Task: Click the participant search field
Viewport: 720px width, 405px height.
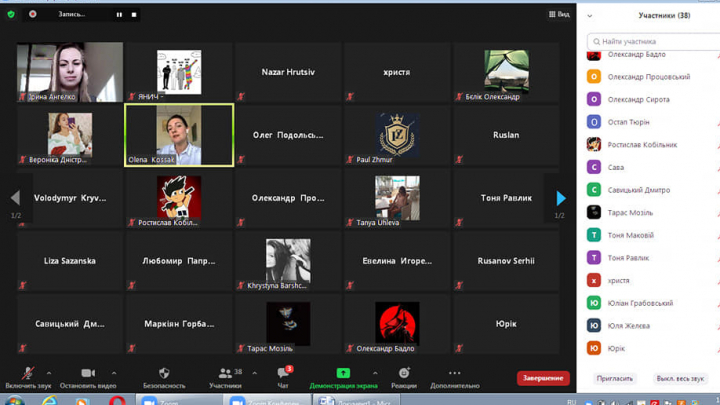Action: coord(652,42)
